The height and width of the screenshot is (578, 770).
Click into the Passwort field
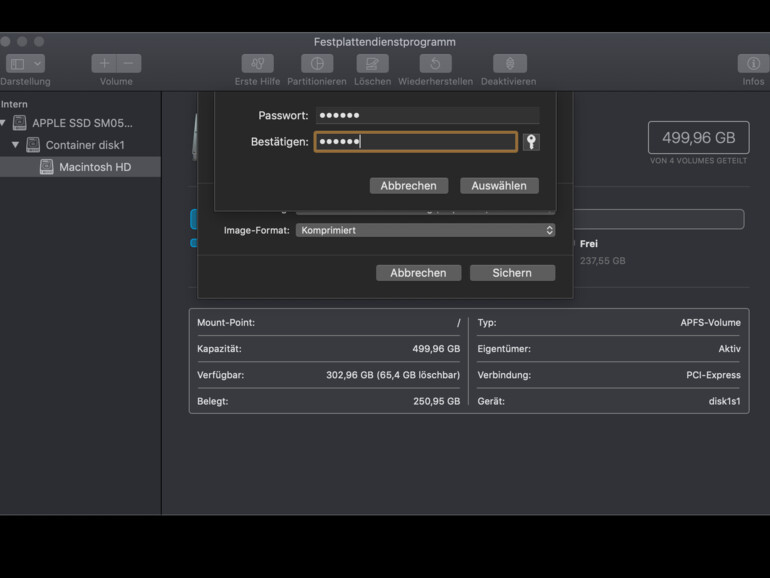click(427, 115)
